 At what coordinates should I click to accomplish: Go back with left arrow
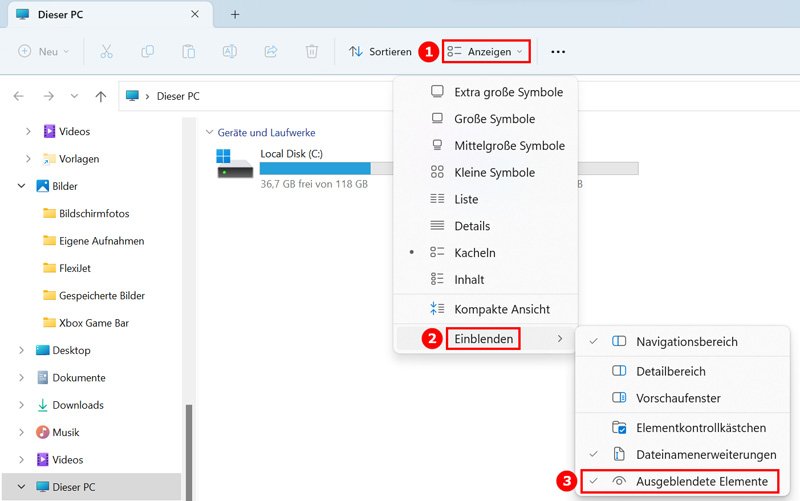(19, 96)
